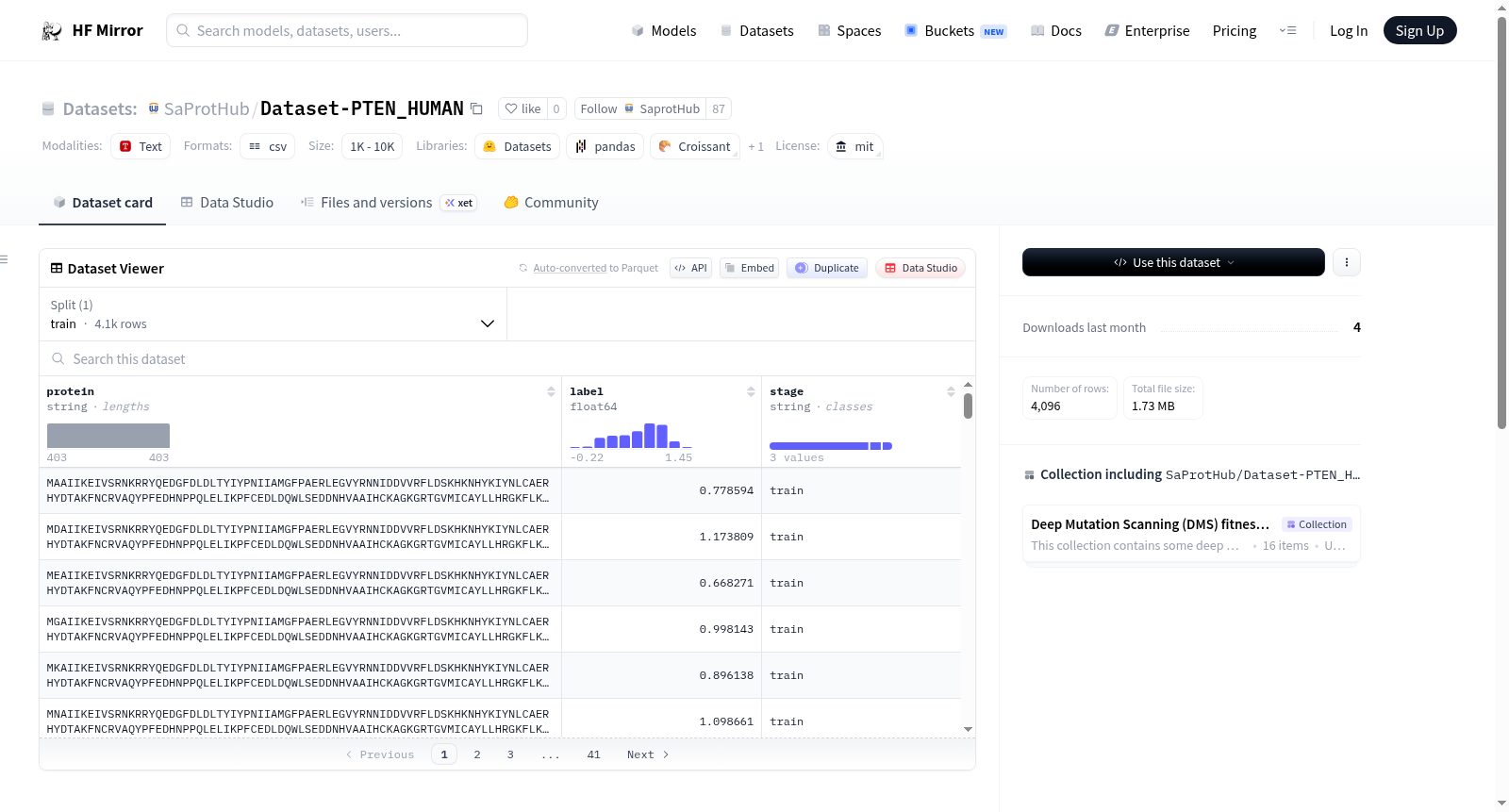Screen dimensions: 1509x812
Task: Select the mit license tag
Action: 855,146
